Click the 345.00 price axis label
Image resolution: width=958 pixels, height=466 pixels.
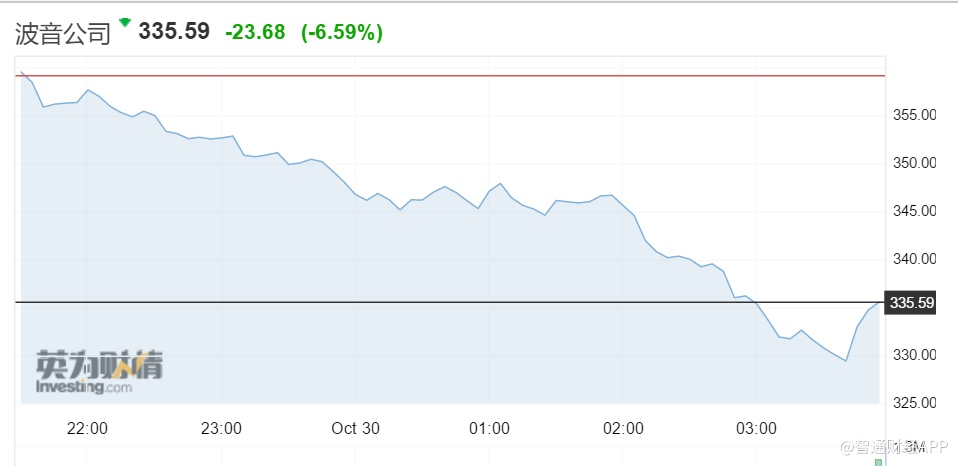click(916, 211)
